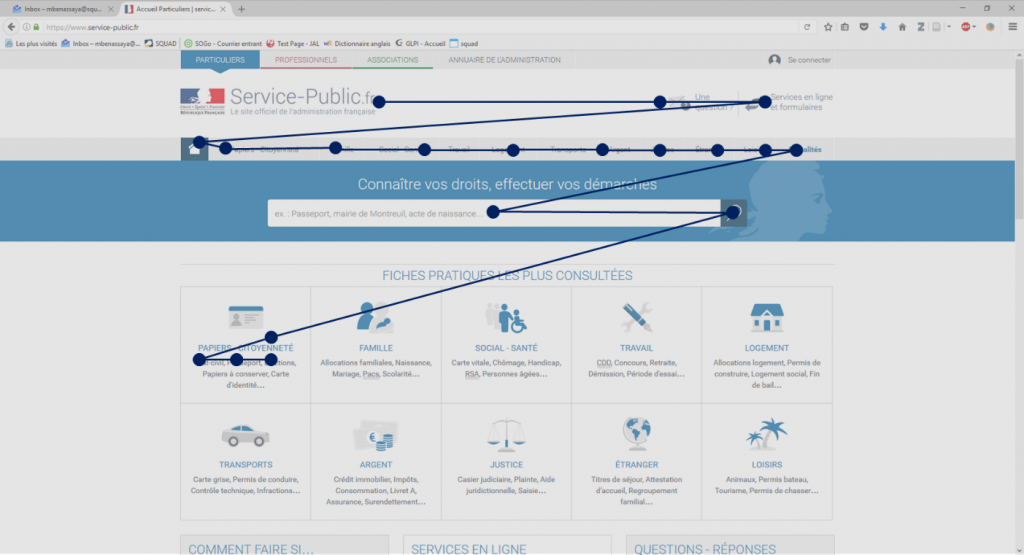The width and height of the screenshot is (1024, 555).
Task: Click the home icon in site navigation bar
Action: pyautogui.click(x=194, y=149)
